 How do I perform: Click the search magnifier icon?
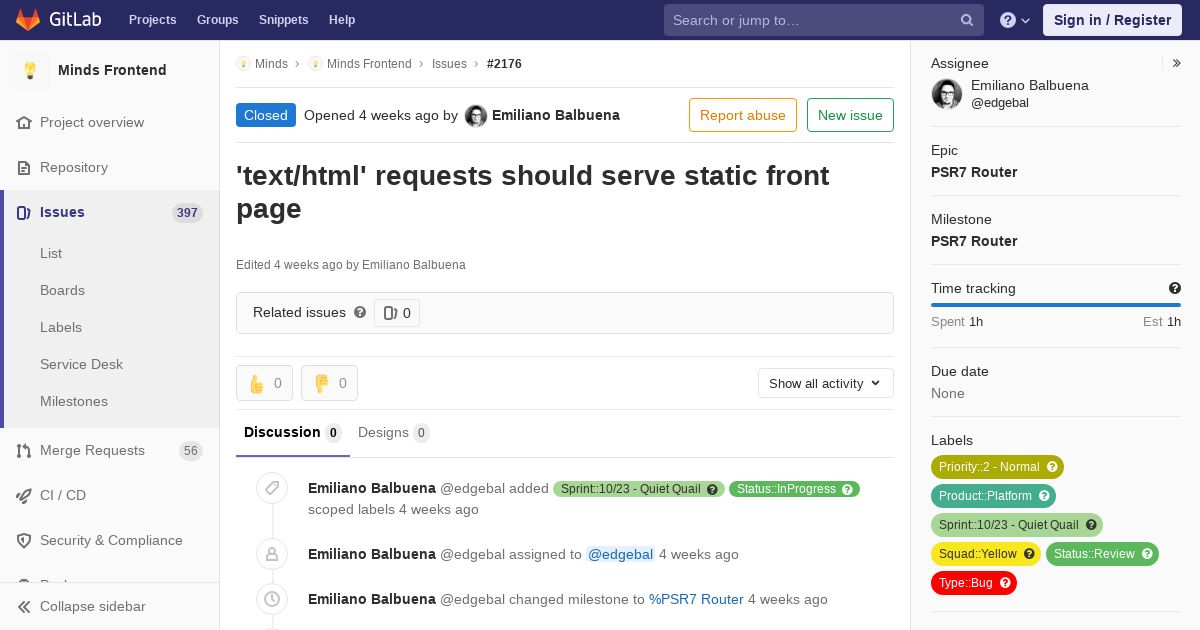[967, 20]
